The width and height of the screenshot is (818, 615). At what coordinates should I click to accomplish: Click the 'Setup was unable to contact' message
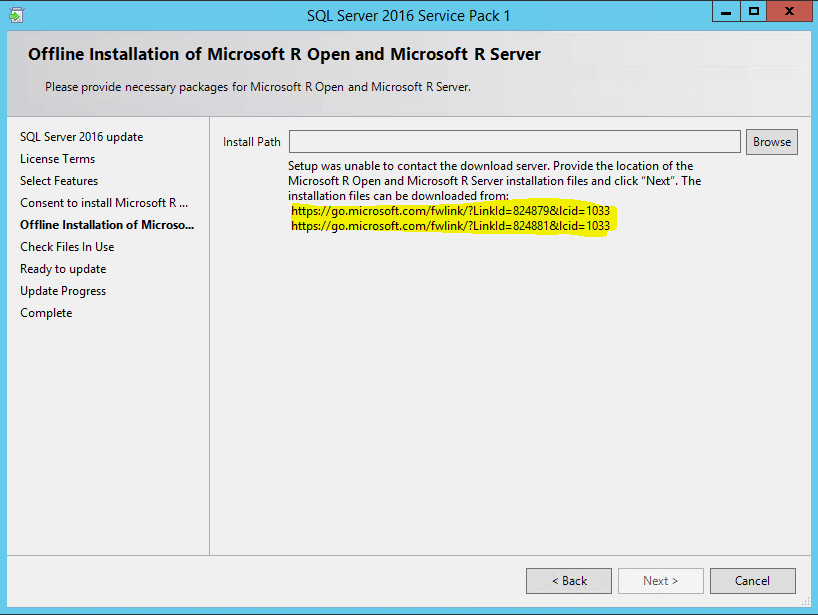tap(495, 180)
